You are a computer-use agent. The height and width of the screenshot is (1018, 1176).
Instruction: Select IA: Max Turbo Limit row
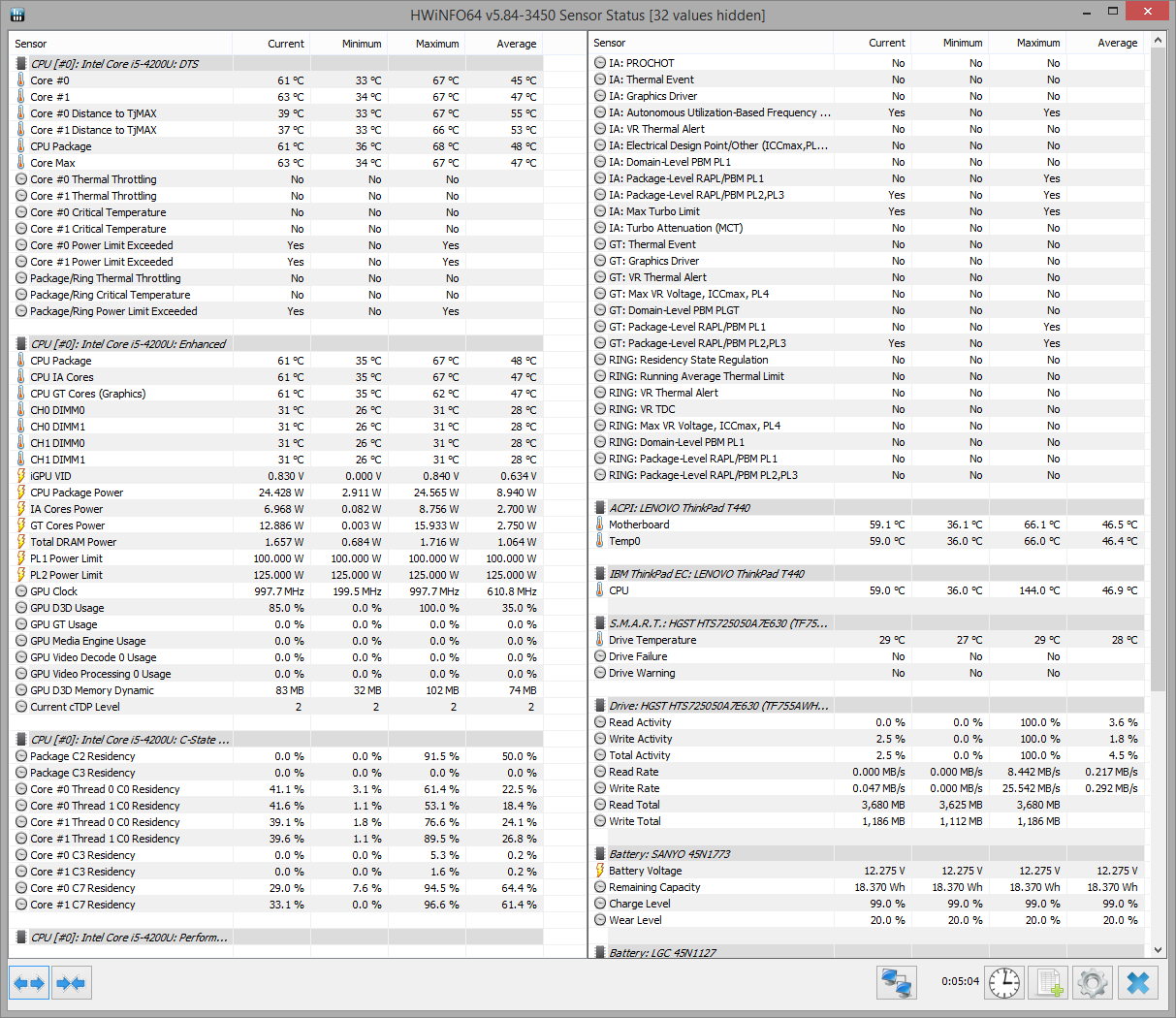click(868, 211)
